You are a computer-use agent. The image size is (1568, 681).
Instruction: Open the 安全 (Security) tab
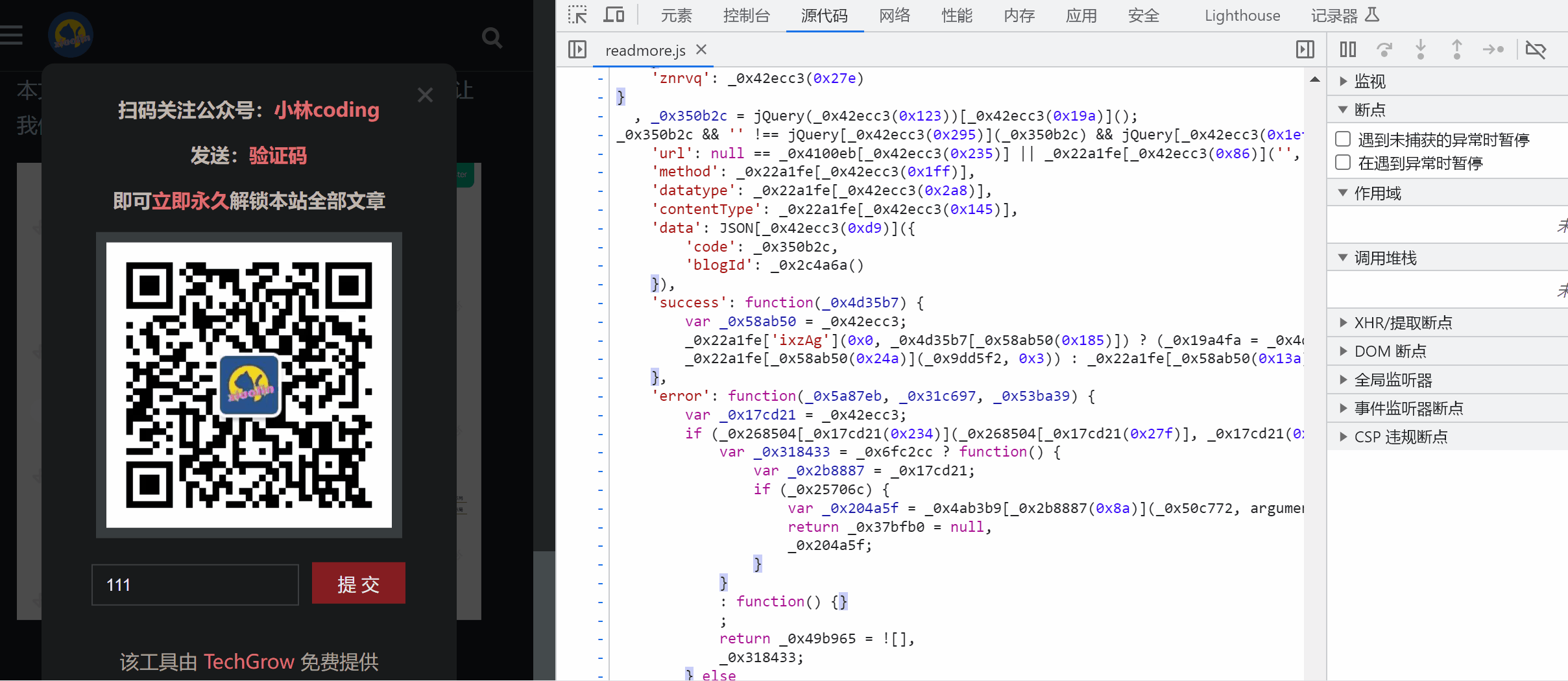click(x=1144, y=16)
